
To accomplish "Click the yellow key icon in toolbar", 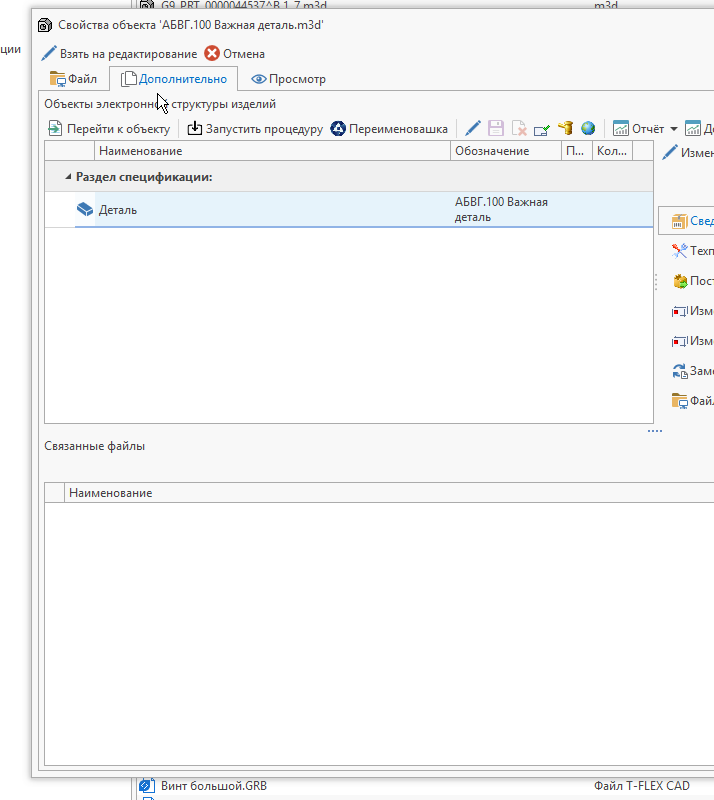I will pyautogui.click(x=565, y=129).
